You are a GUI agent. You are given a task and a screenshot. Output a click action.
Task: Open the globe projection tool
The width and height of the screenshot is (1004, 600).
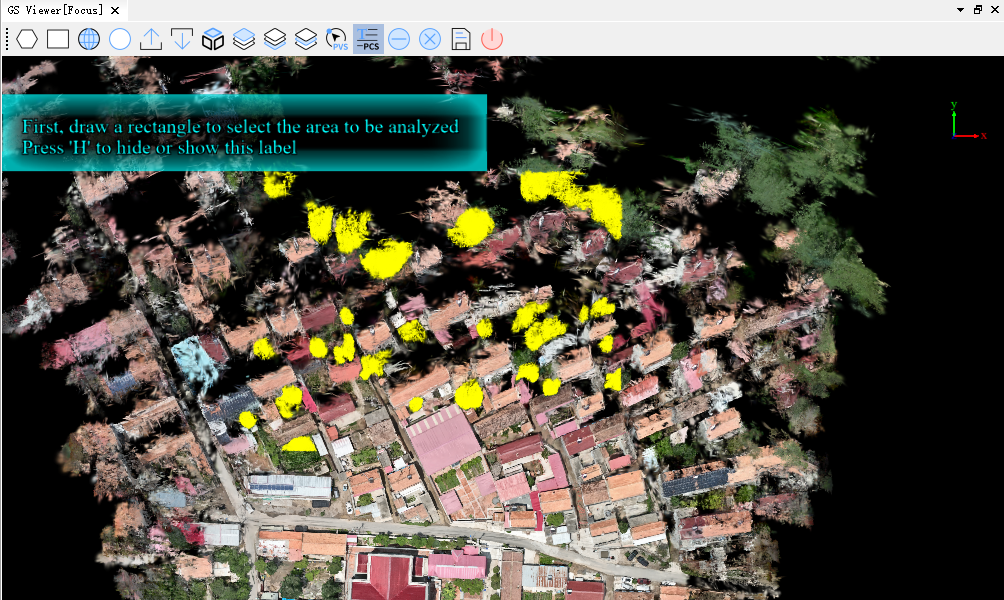(89, 39)
